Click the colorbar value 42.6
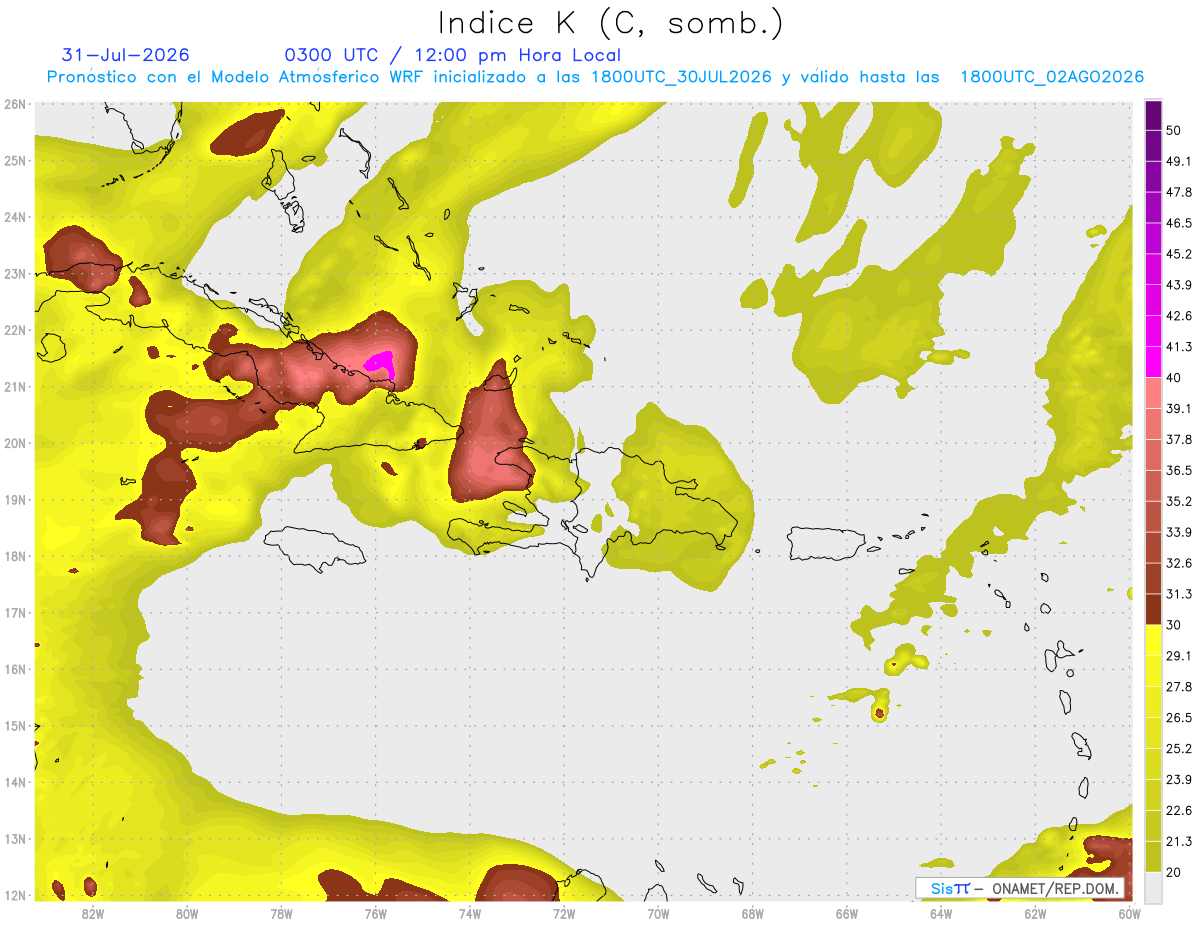This screenshot has width=1200, height=927. [x=1178, y=316]
